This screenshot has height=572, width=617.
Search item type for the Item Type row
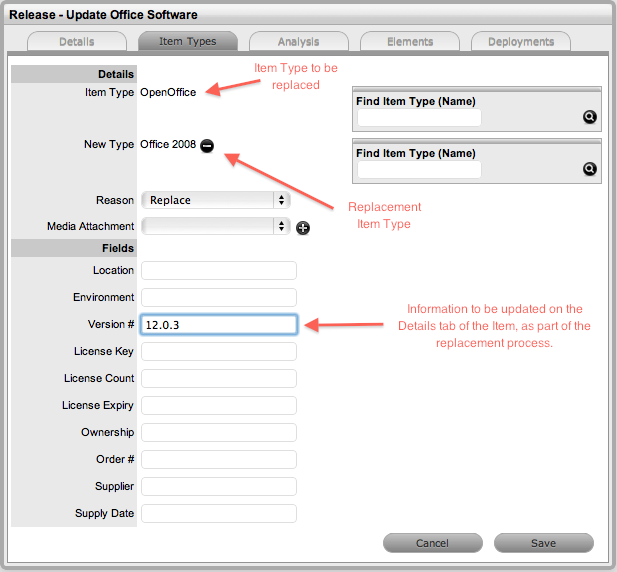pyautogui.click(x=589, y=117)
